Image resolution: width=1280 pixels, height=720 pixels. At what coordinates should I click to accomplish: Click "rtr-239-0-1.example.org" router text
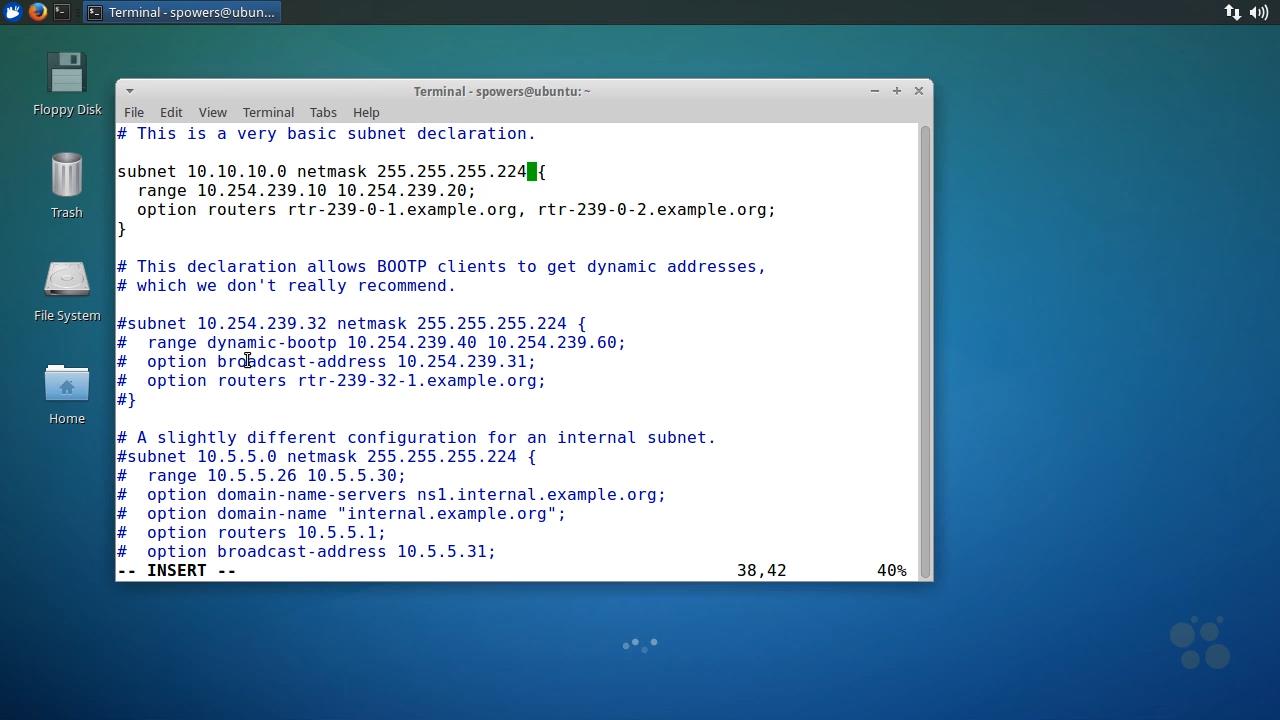pyautogui.click(x=402, y=210)
